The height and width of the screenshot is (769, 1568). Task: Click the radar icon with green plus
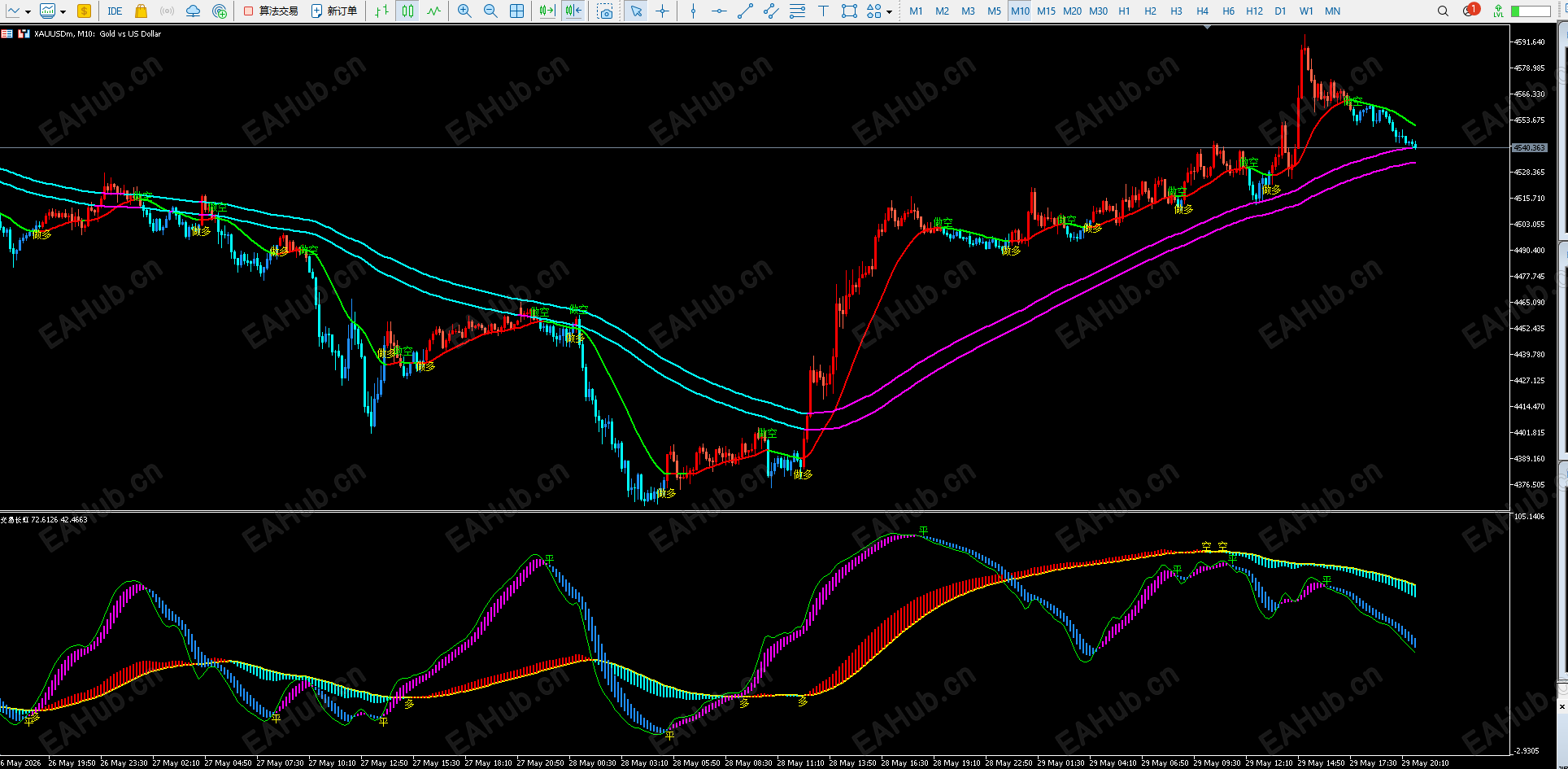point(220,11)
